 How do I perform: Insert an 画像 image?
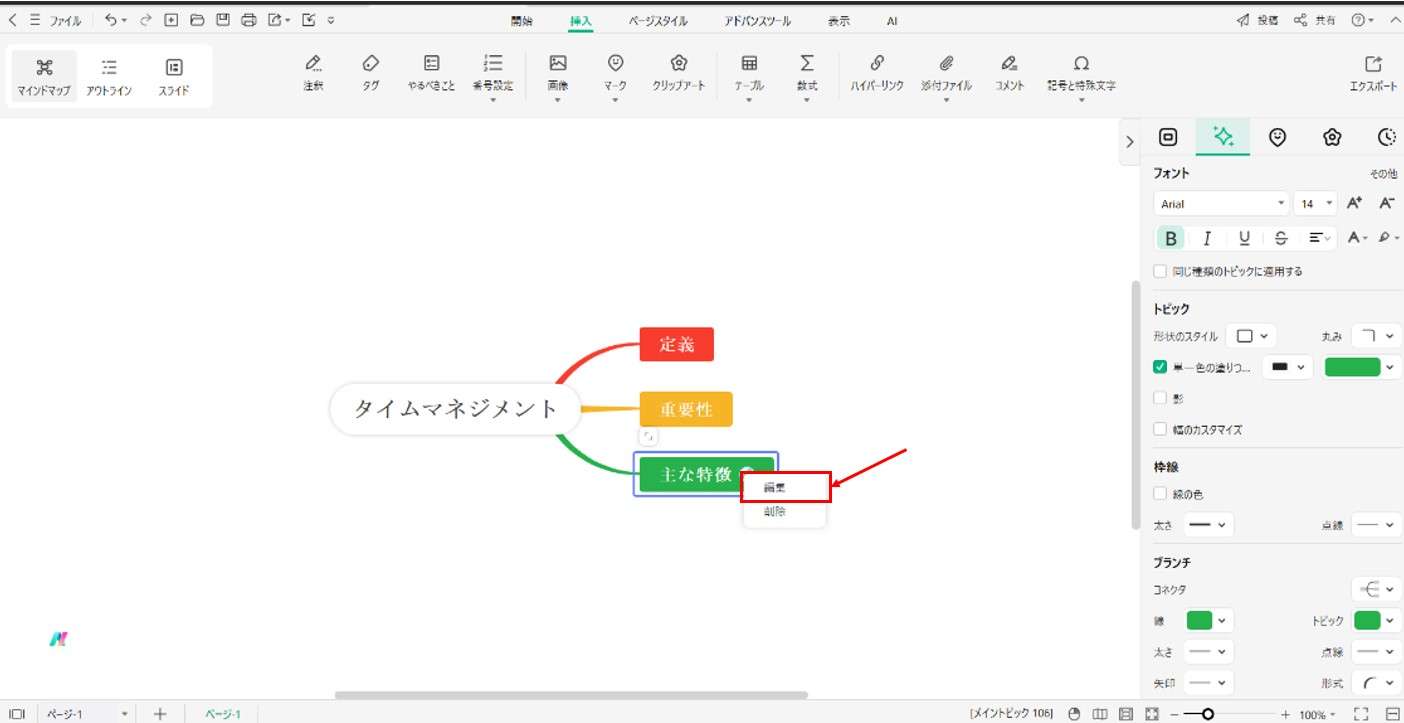[558, 76]
